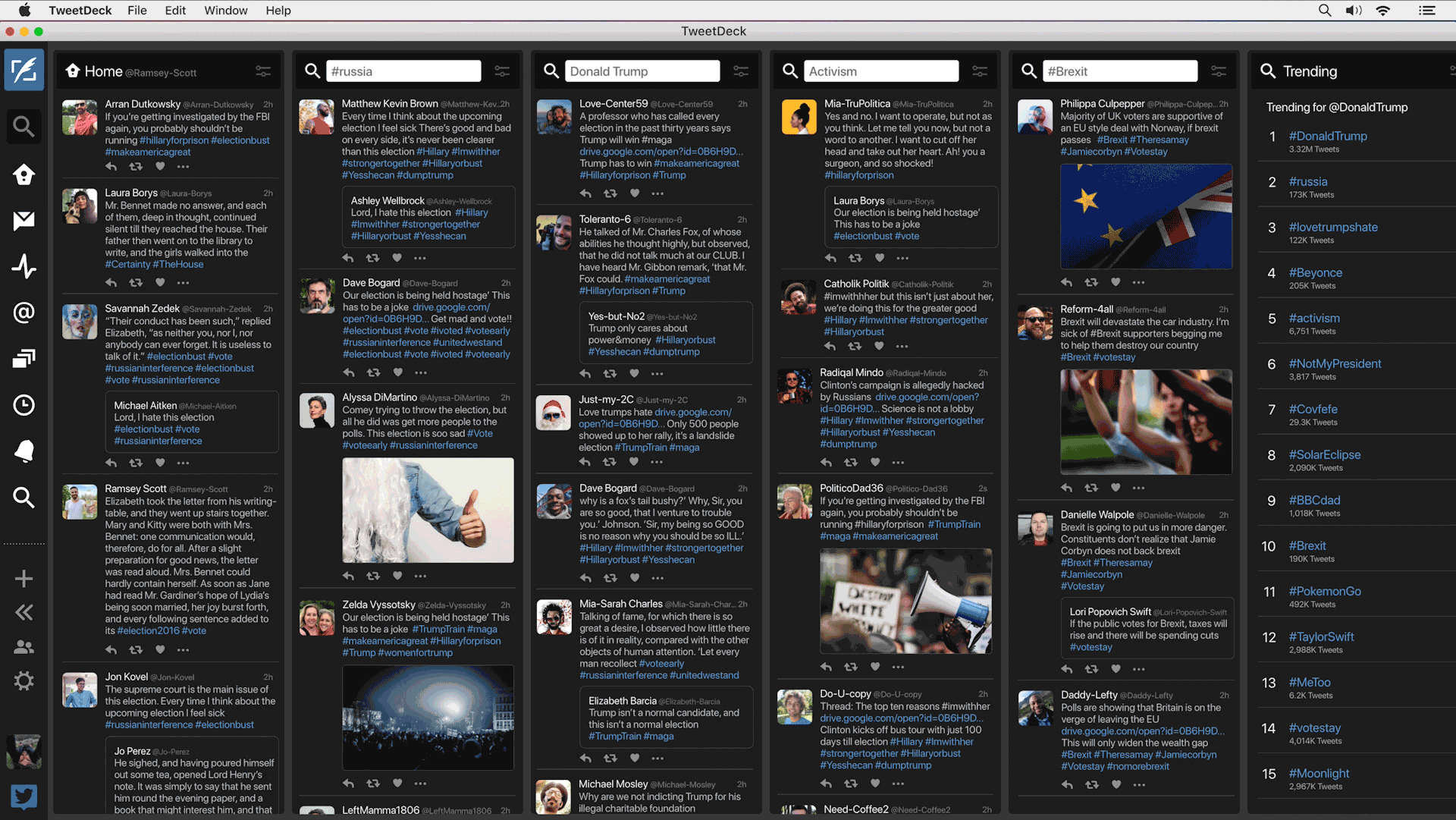Open macOS menu bar volume control

[x=1354, y=11]
